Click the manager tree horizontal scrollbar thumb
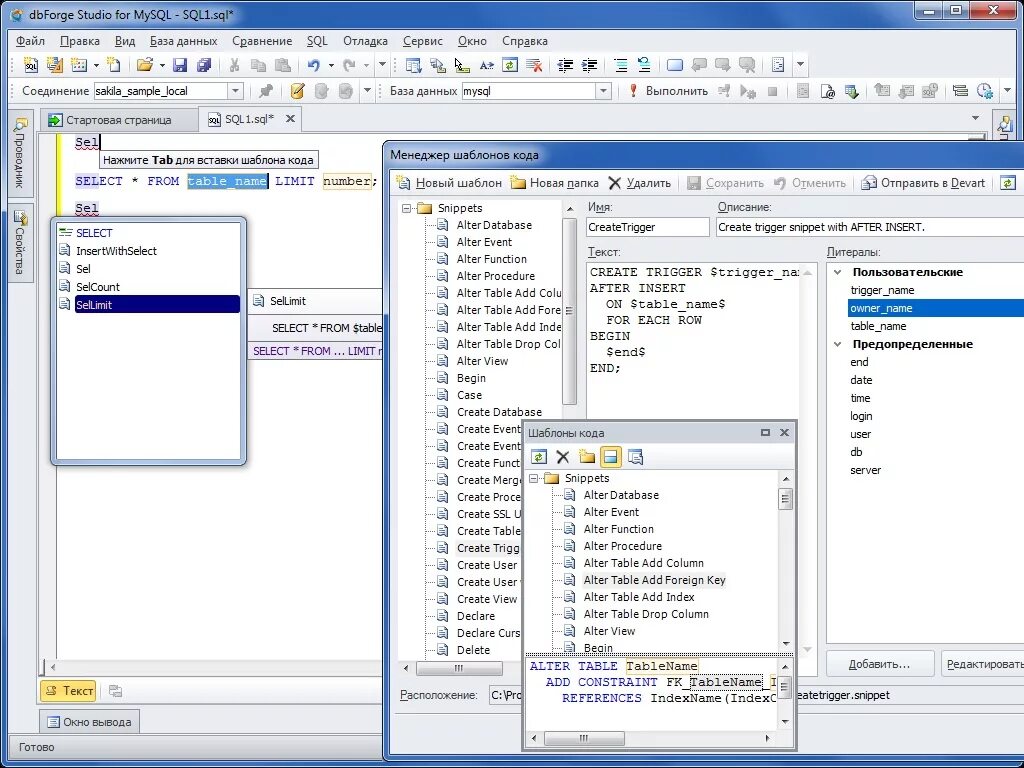1024x768 pixels. tap(459, 668)
